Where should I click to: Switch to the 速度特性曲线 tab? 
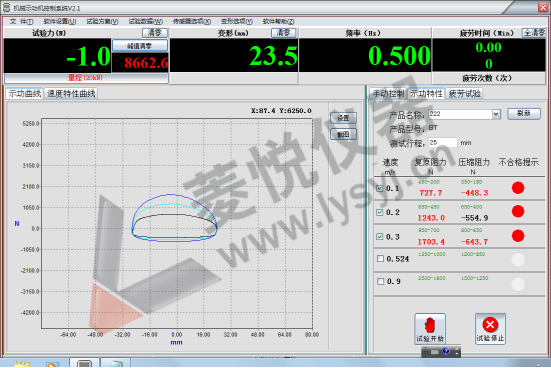(71, 94)
